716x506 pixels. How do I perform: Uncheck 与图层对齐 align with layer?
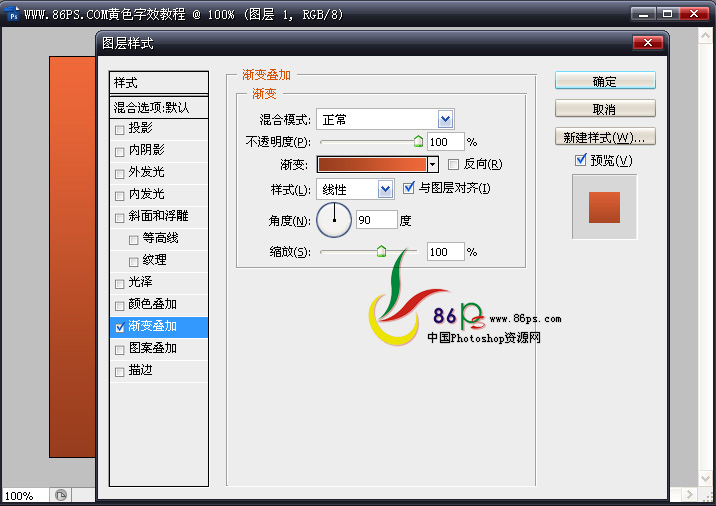pyautogui.click(x=409, y=188)
